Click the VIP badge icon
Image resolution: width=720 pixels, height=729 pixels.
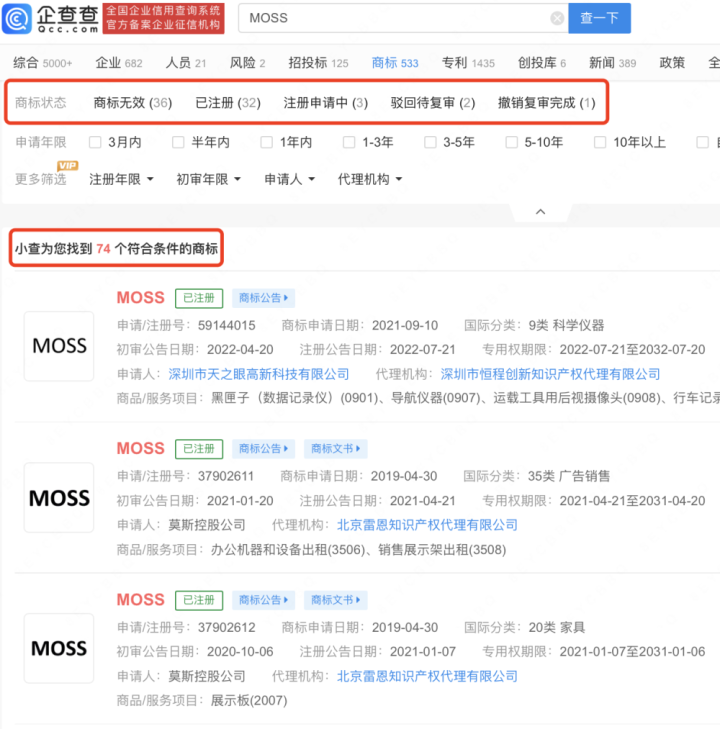(x=68, y=166)
